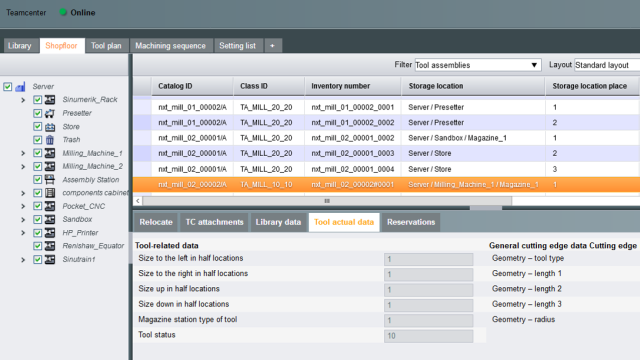Toggle the components cabinet checkbox
The width and height of the screenshot is (640, 360).
click(x=38, y=193)
